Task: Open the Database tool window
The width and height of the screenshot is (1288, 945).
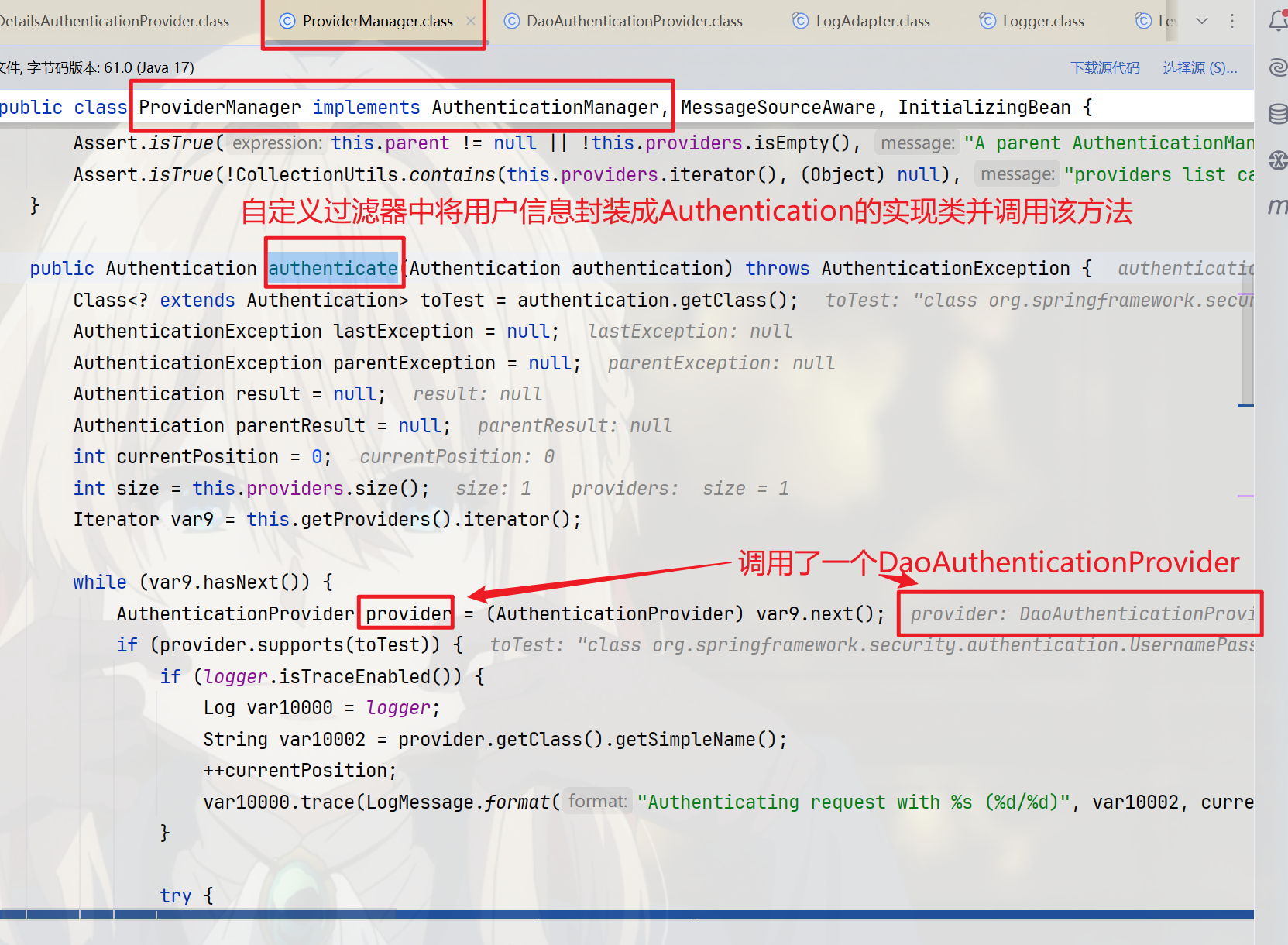Action: pos(1278,114)
